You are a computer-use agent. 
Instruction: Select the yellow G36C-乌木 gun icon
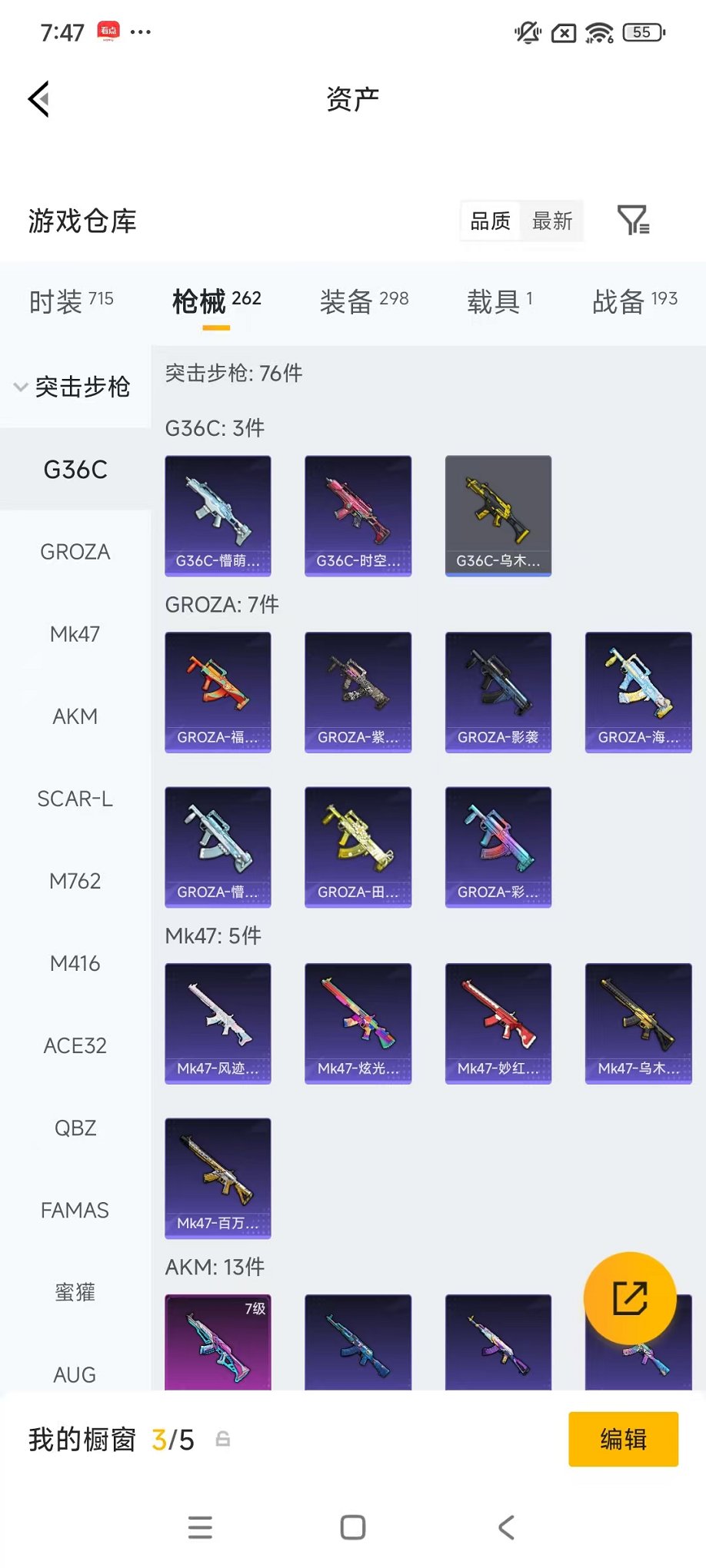[x=498, y=516]
